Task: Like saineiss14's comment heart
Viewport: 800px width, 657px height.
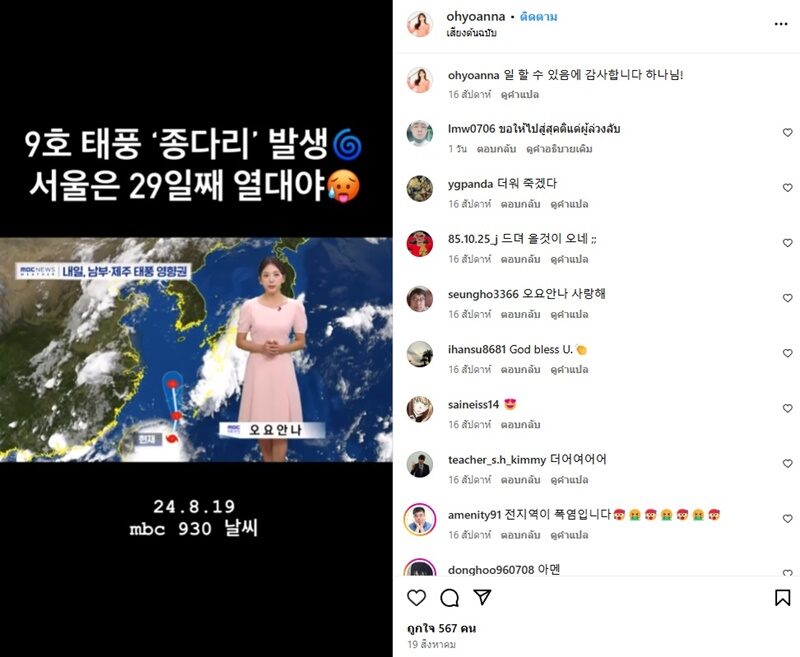Action: click(787, 408)
